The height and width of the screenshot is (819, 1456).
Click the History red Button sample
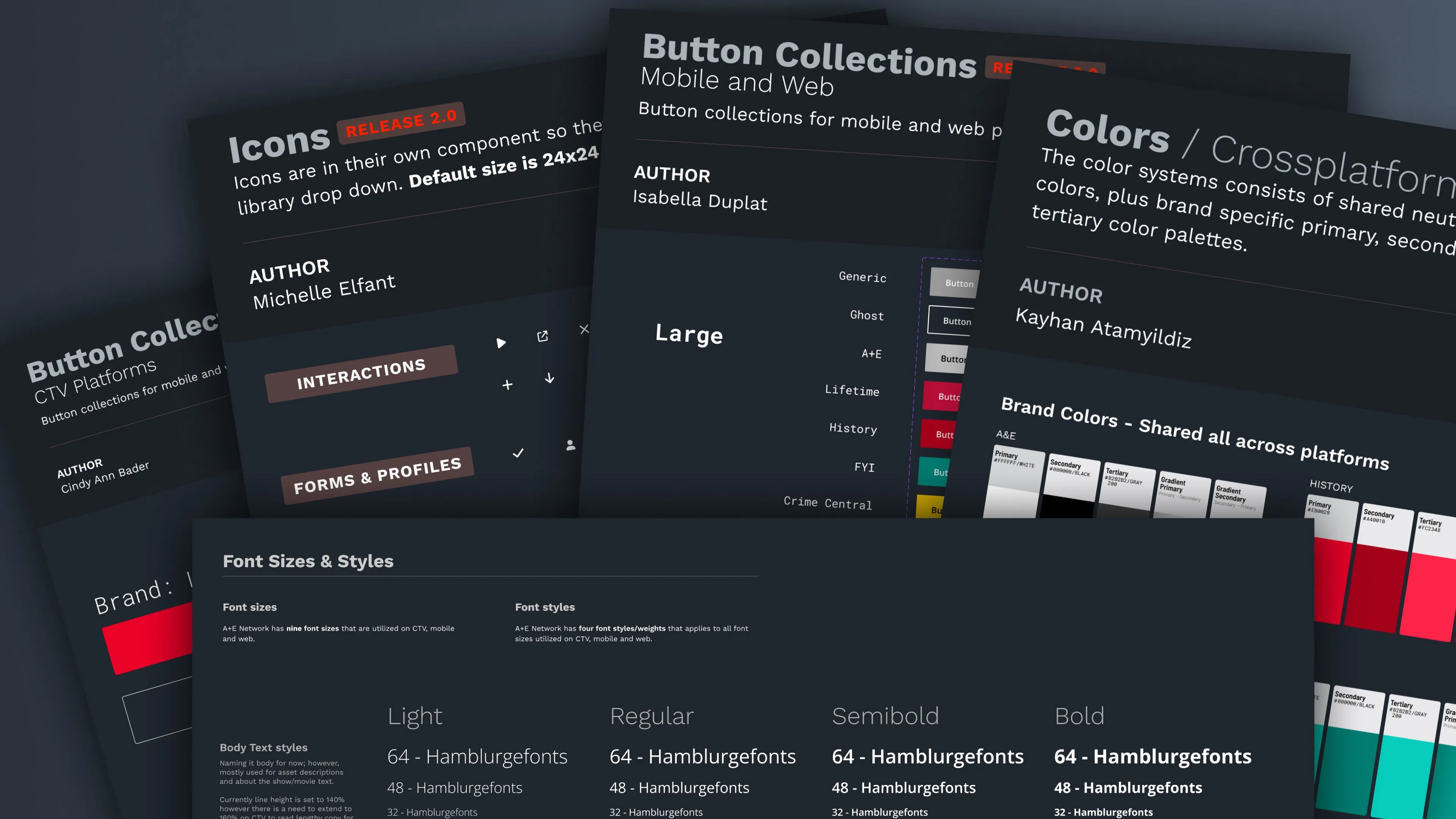coord(938,434)
